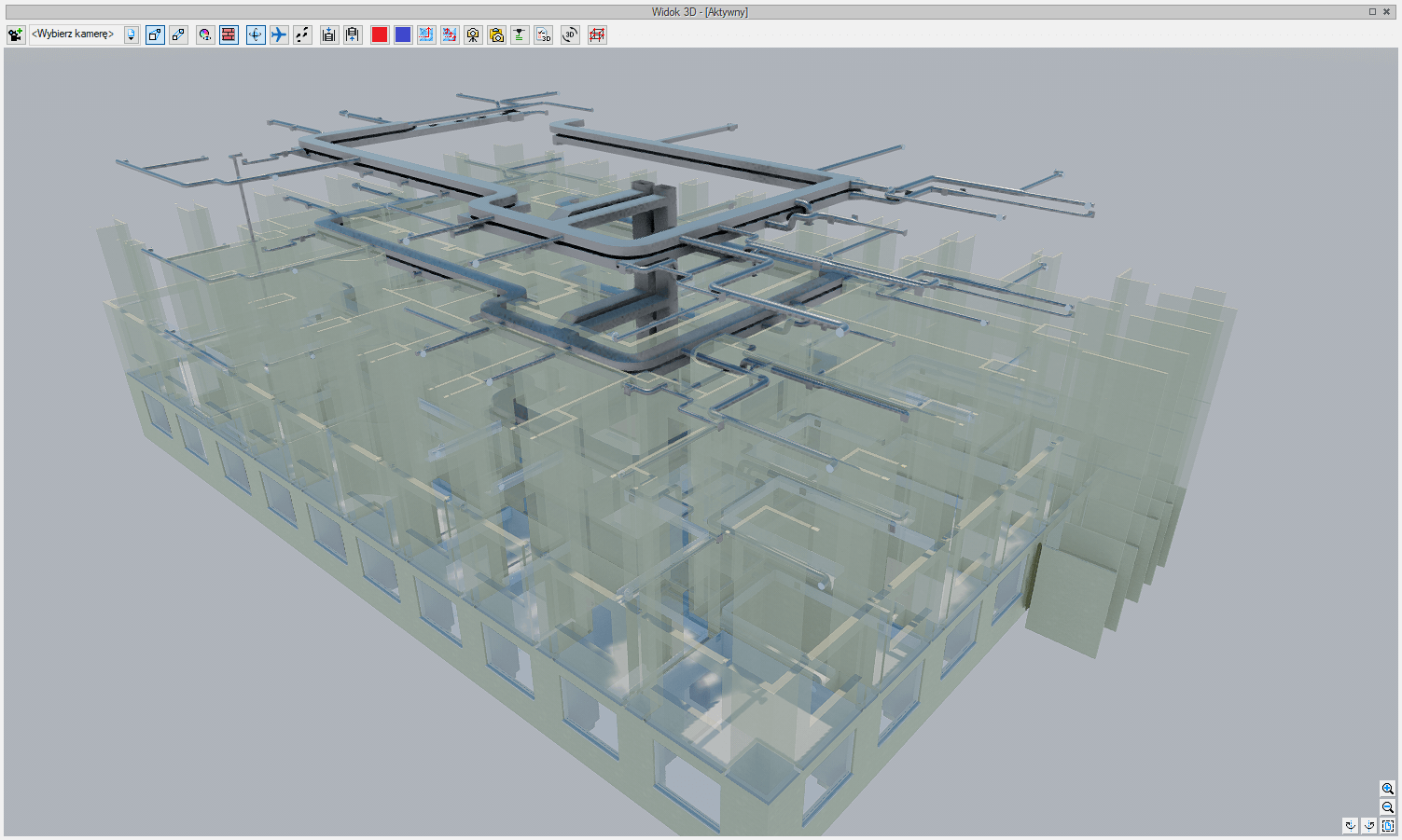
Task: Click the save camera snapshot icon
Action: (x=496, y=34)
